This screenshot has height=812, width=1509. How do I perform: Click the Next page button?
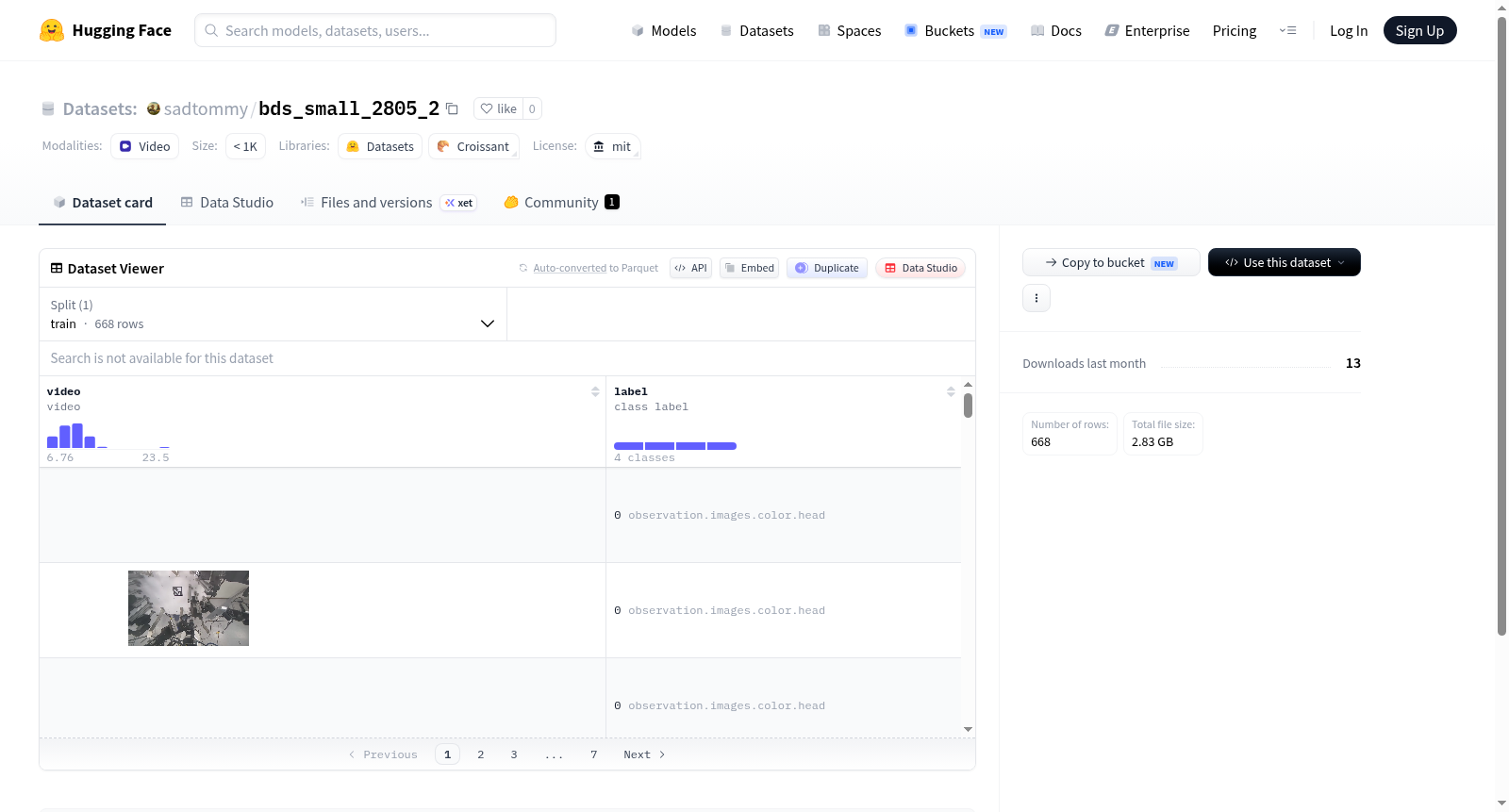point(644,754)
